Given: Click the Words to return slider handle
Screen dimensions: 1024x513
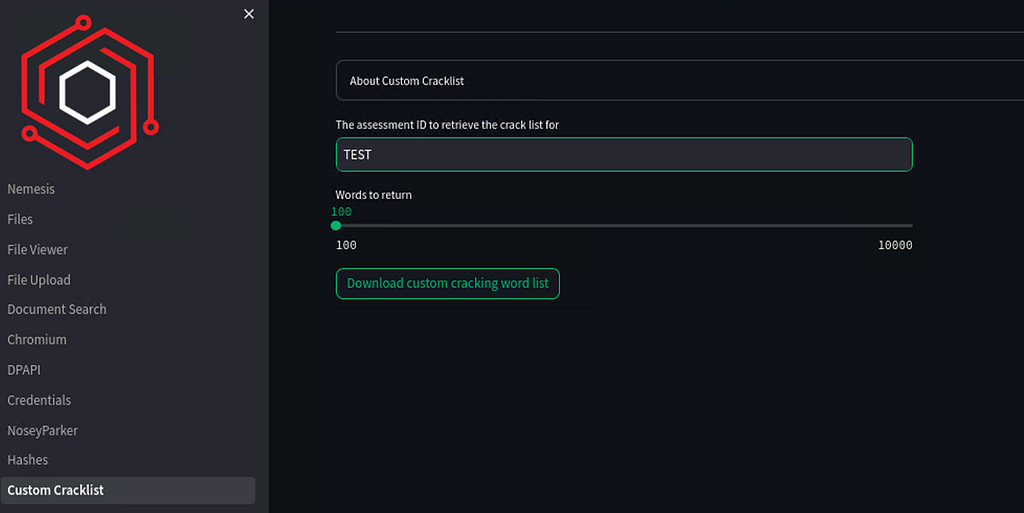Looking at the screenshot, I should [x=336, y=226].
